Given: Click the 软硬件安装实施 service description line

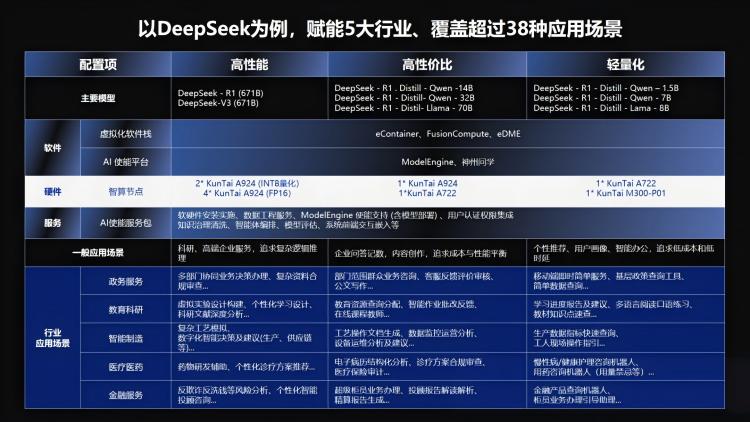Looking at the screenshot, I should (345, 215).
